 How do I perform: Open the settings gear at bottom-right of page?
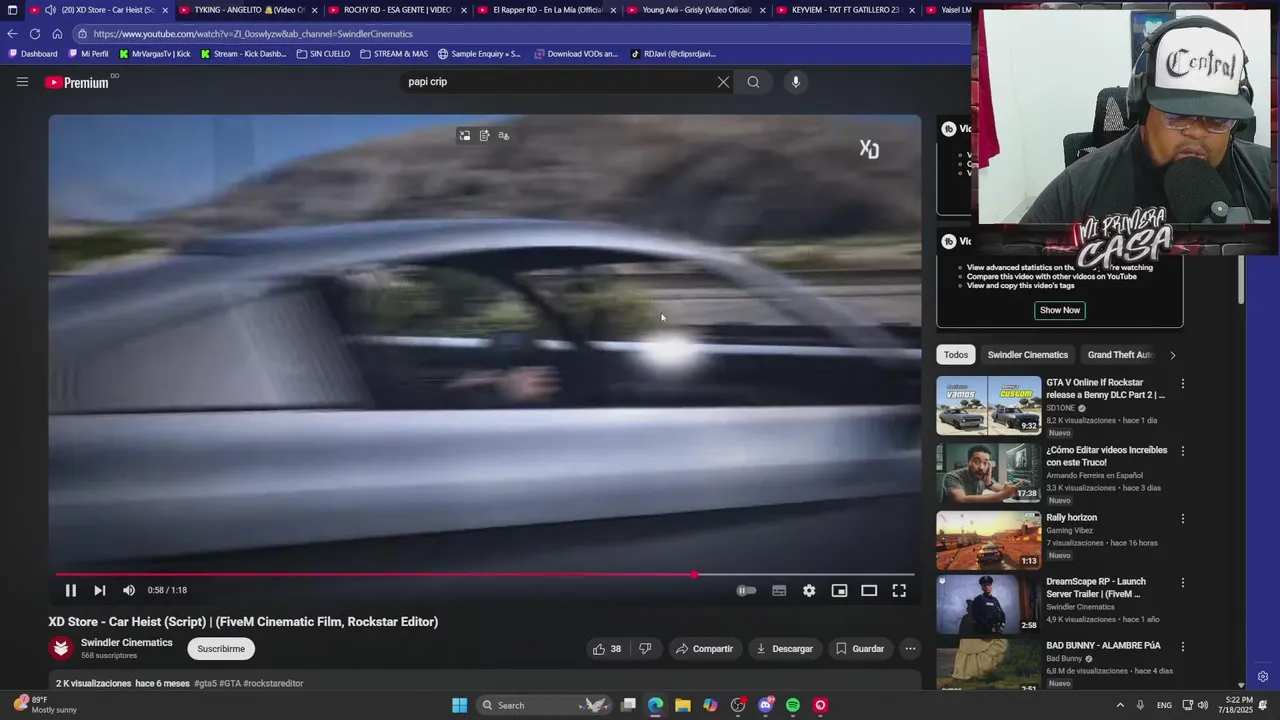1263,677
